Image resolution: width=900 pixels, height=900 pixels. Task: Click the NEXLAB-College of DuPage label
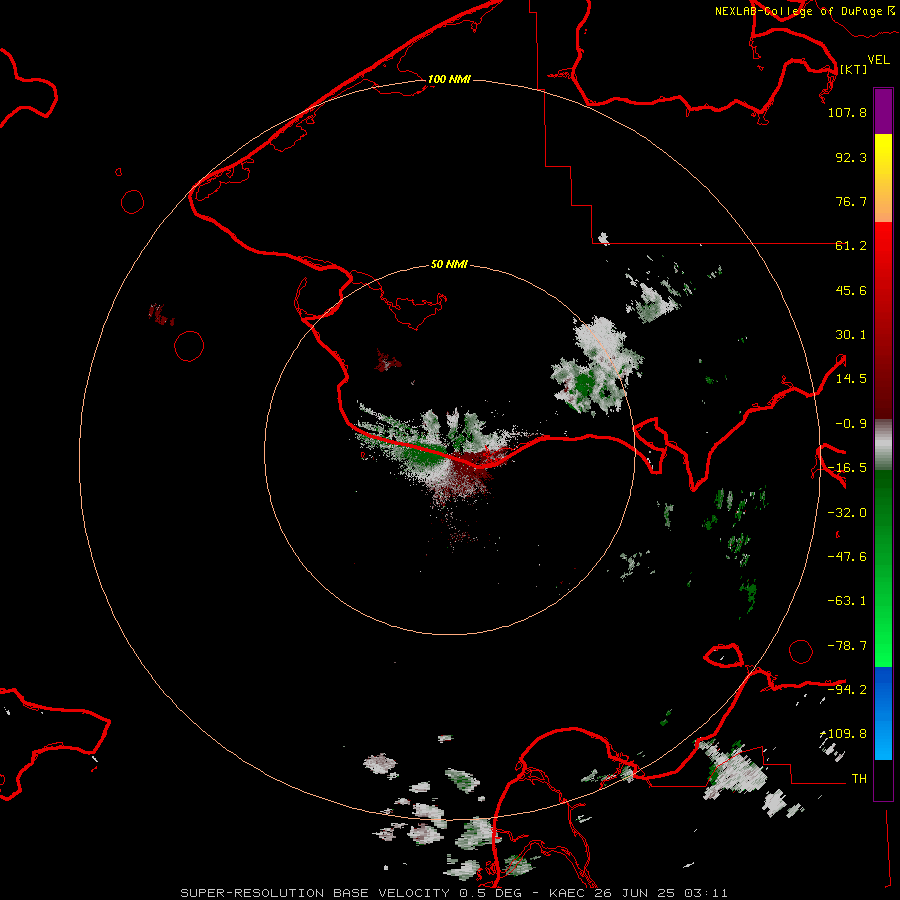tap(804, 11)
